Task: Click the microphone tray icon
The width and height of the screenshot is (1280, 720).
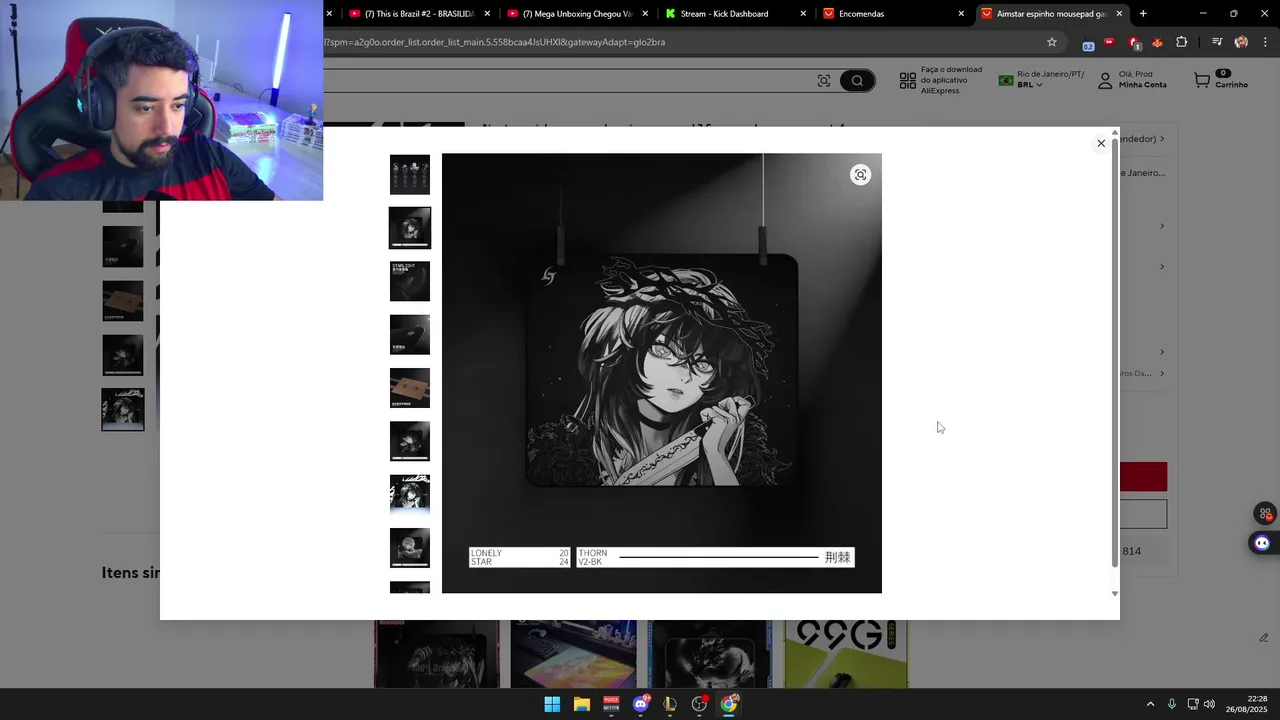Action: tap(1172, 704)
